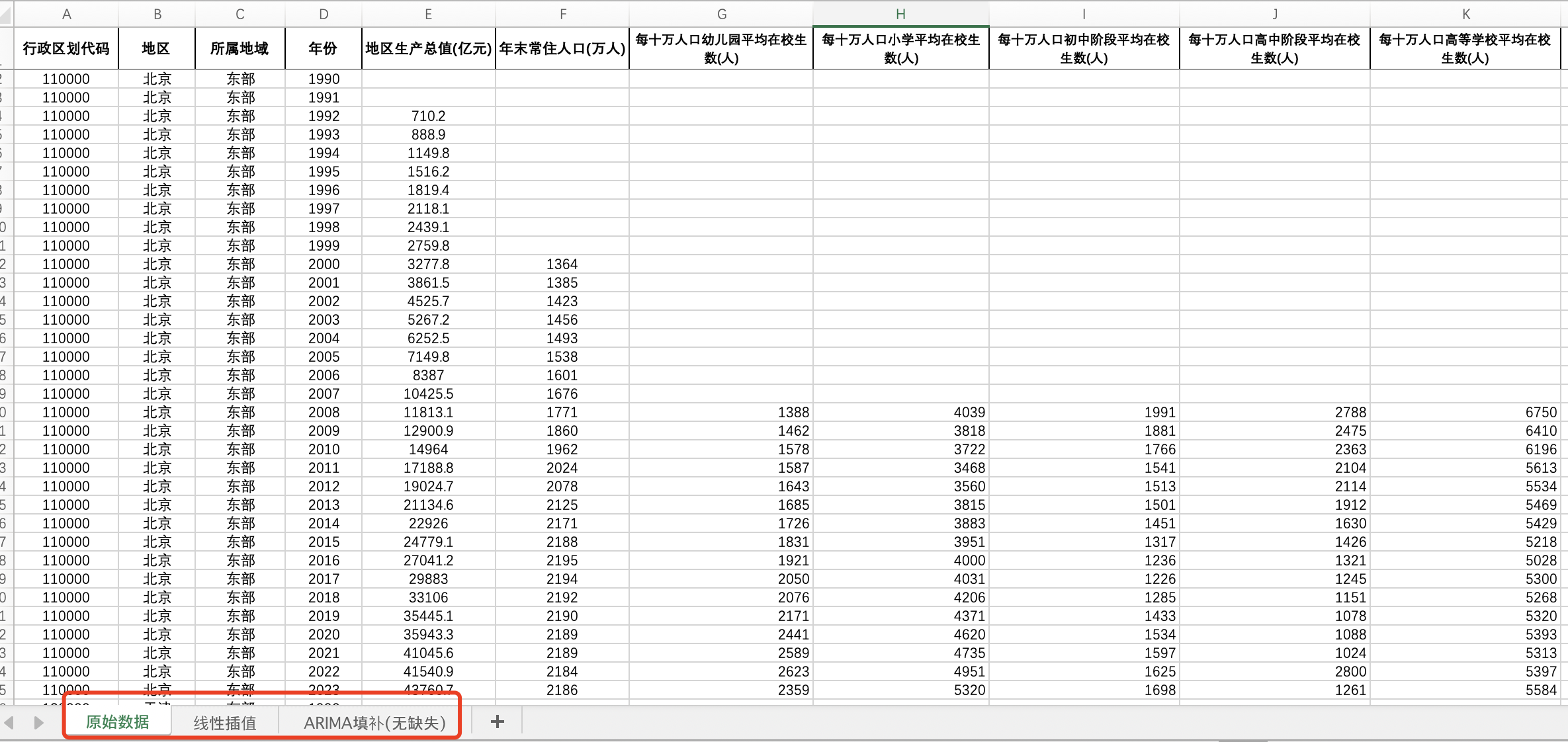Select column K header

(x=1465, y=14)
